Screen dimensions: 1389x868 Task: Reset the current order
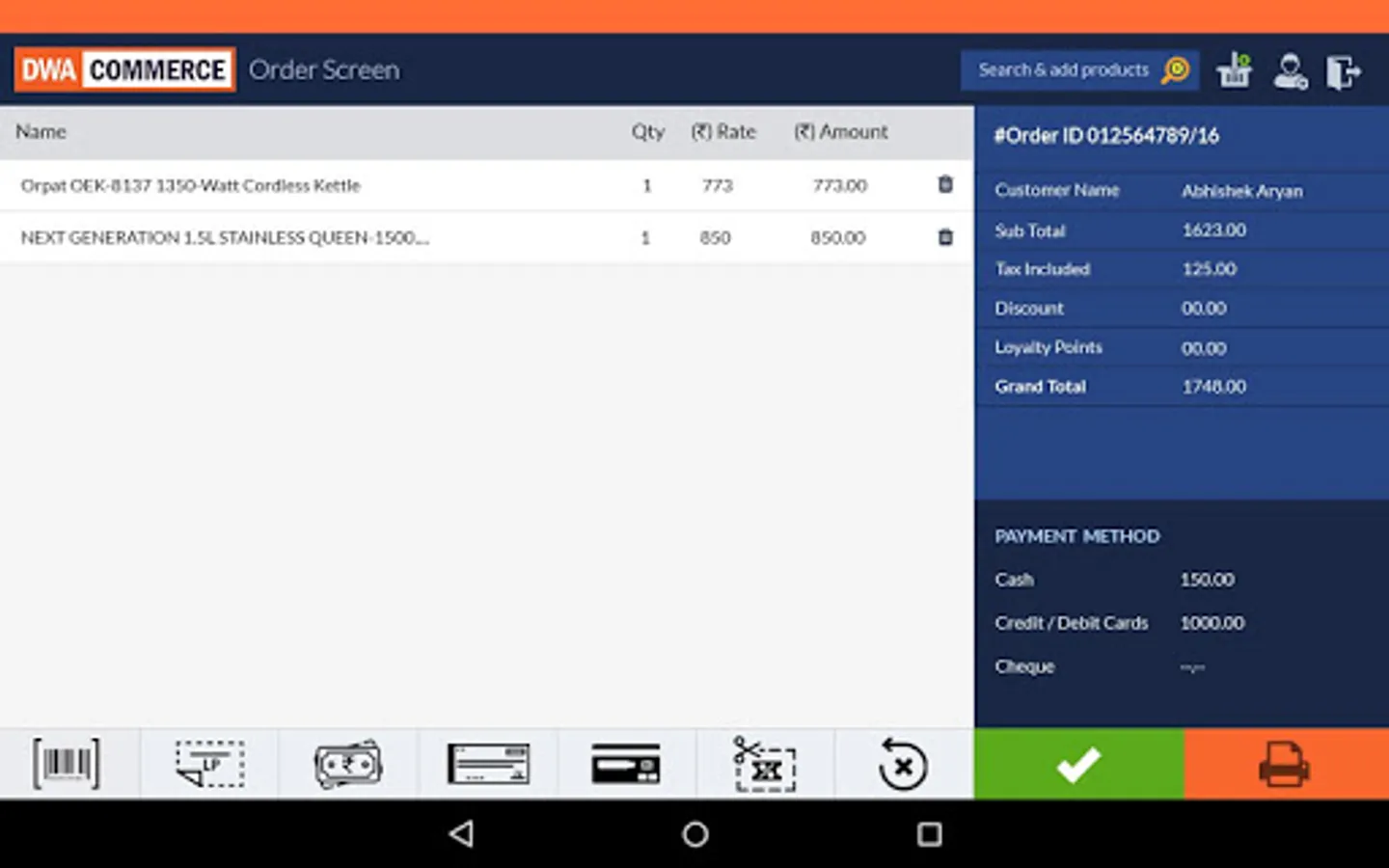(902, 764)
